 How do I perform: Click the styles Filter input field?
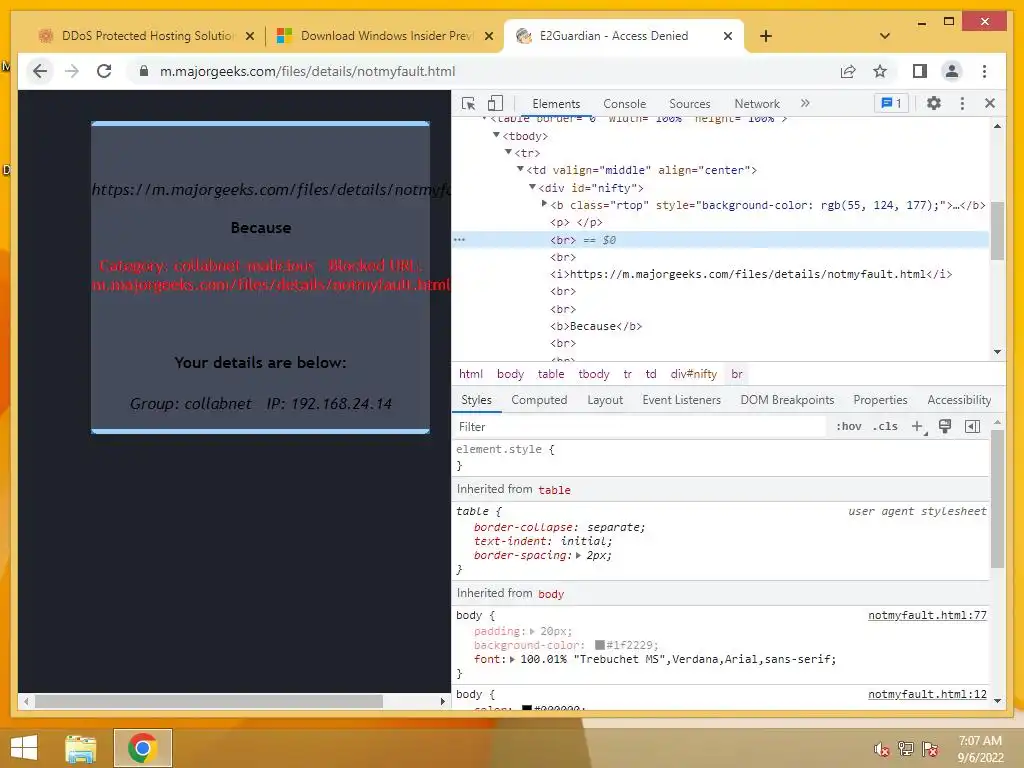point(640,426)
